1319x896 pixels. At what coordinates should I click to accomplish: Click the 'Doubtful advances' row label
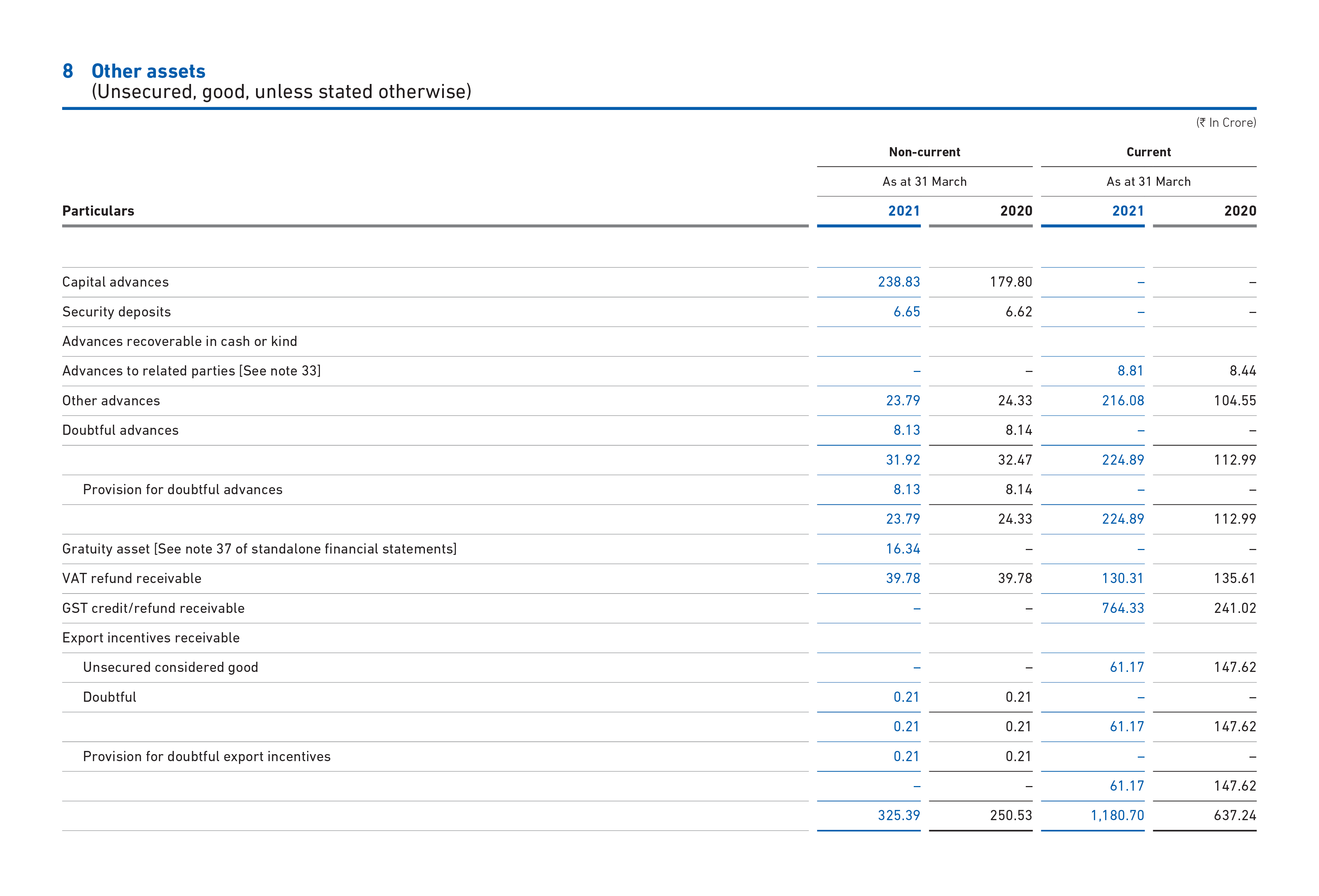coord(120,430)
